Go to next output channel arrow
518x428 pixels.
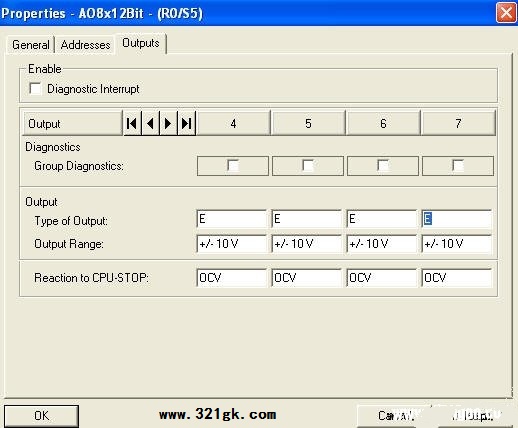[168, 124]
